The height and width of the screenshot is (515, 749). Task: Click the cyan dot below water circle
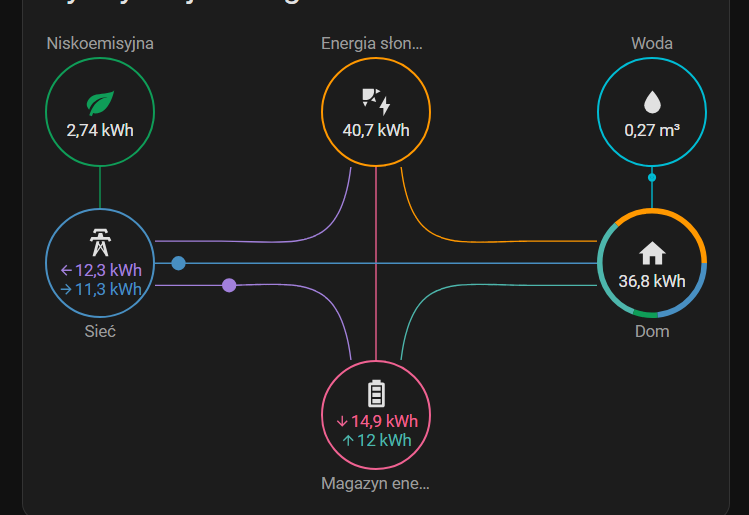click(x=652, y=178)
